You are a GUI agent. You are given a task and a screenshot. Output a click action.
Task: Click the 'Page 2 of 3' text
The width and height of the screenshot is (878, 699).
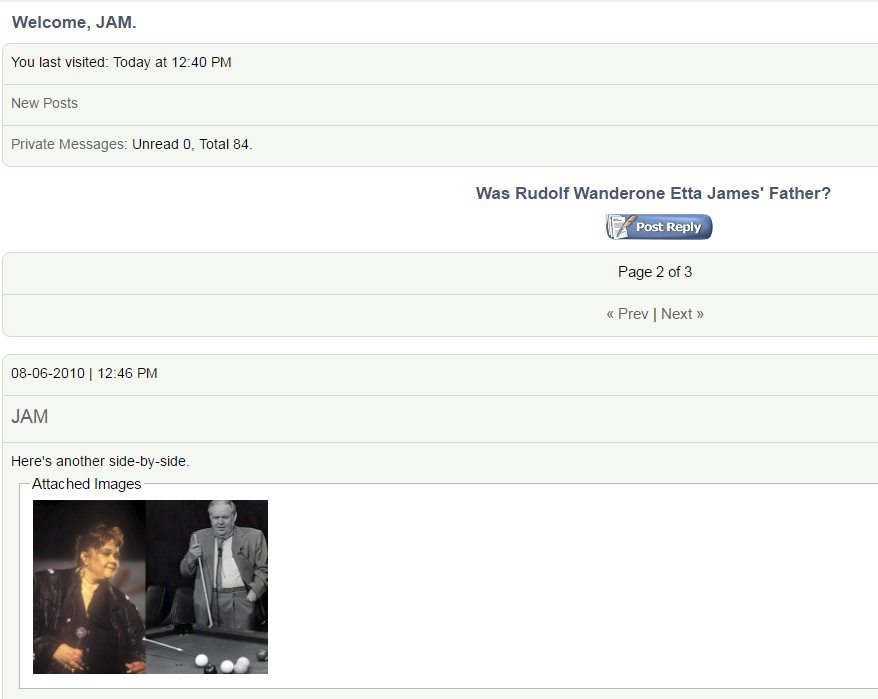click(655, 272)
